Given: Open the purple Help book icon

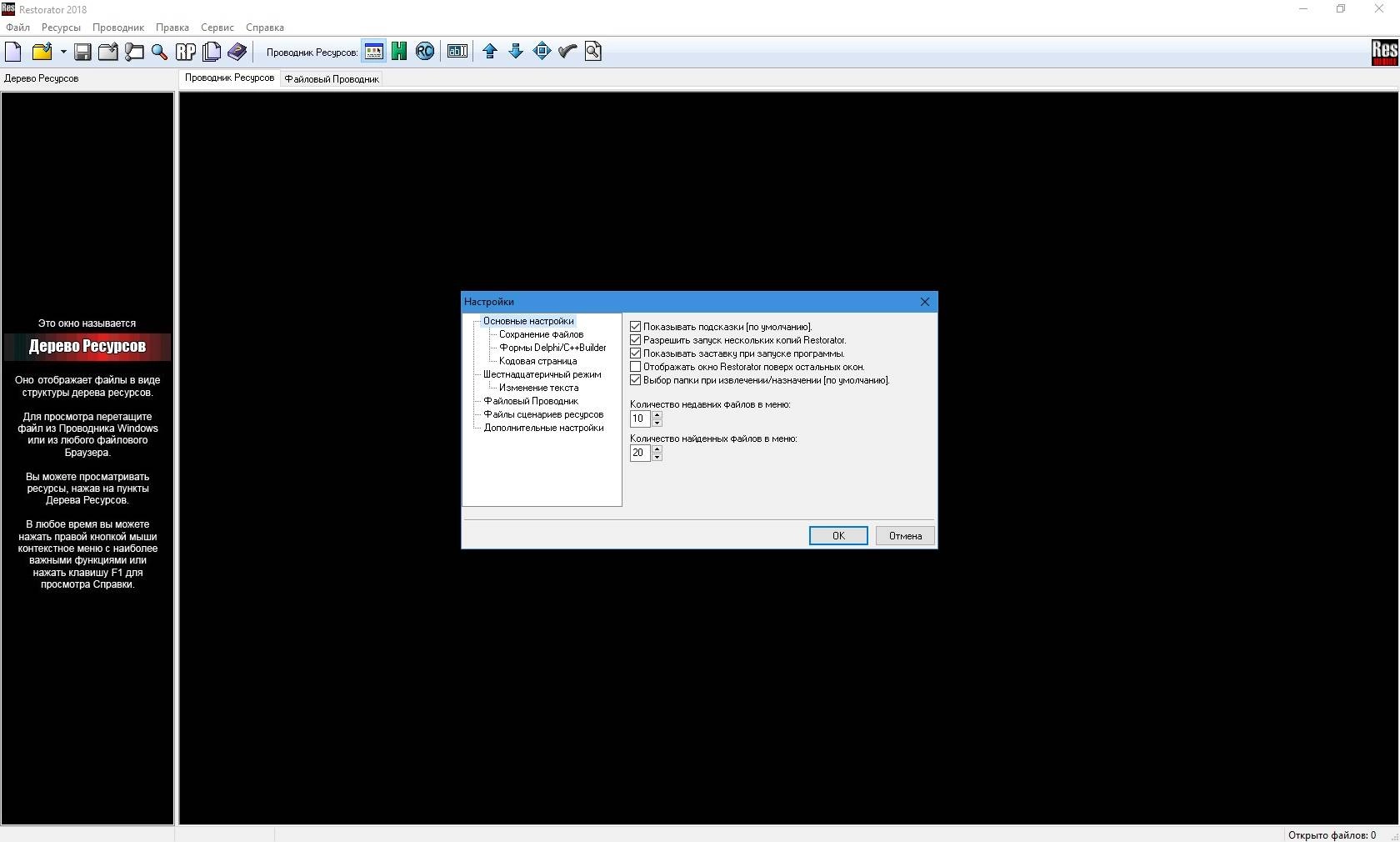Looking at the screenshot, I should point(237,52).
